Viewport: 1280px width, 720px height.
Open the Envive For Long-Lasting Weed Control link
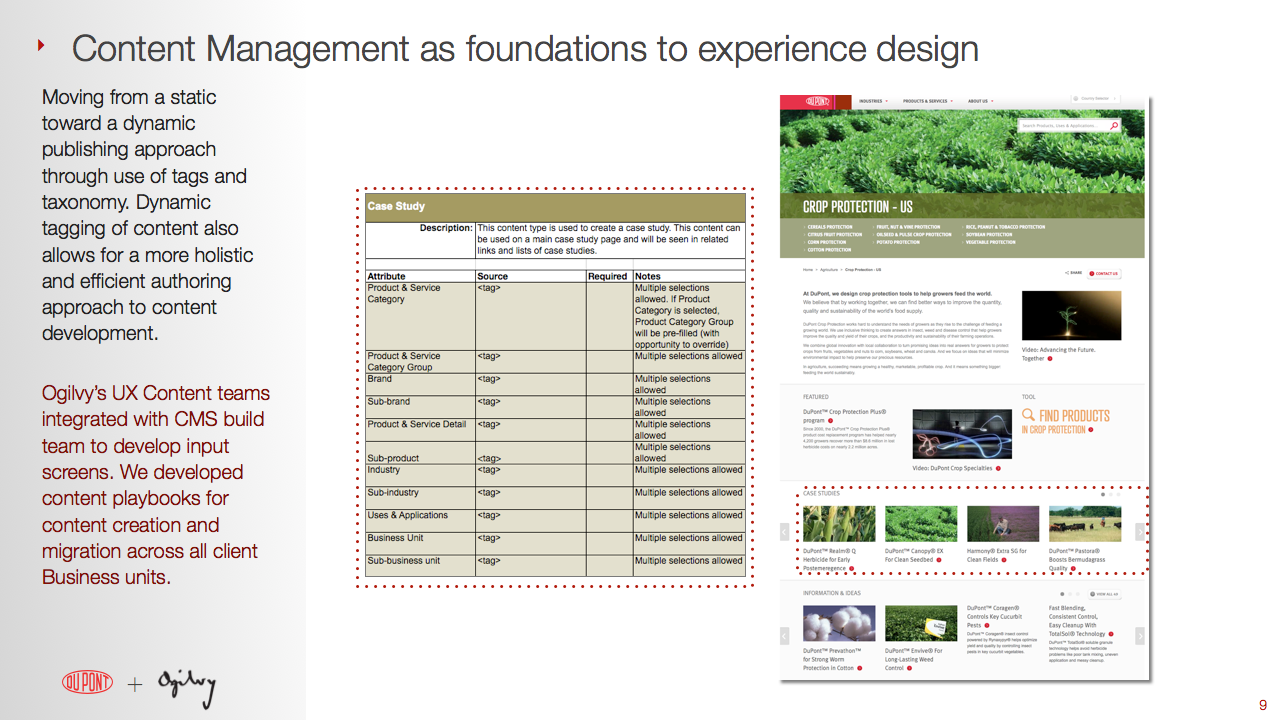914,659
